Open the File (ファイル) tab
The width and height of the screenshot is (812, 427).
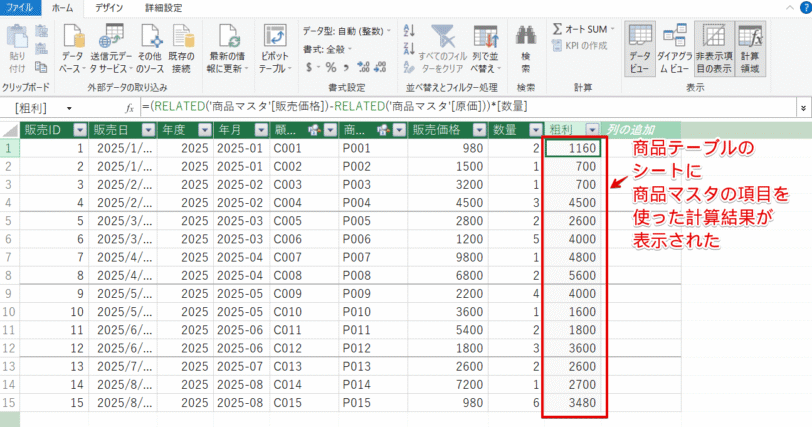point(20,8)
